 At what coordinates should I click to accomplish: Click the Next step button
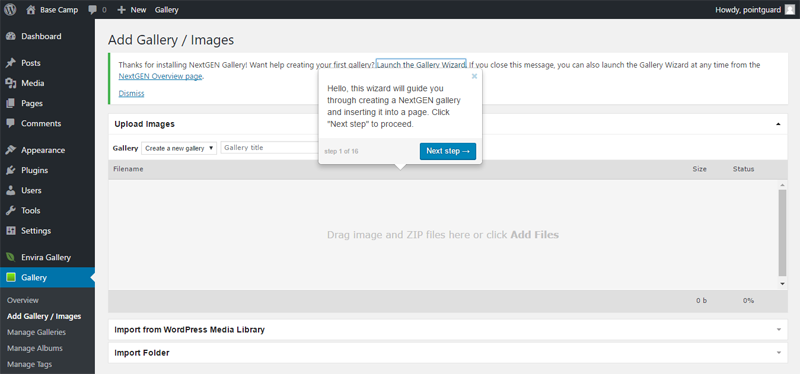(x=448, y=151)
